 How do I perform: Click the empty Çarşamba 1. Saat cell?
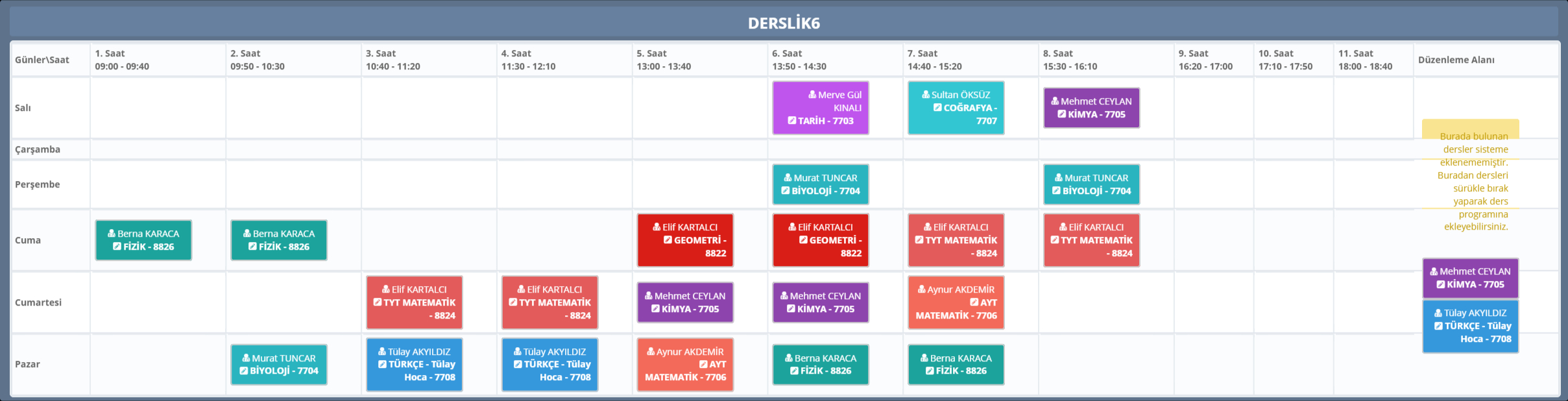(158, 149)
